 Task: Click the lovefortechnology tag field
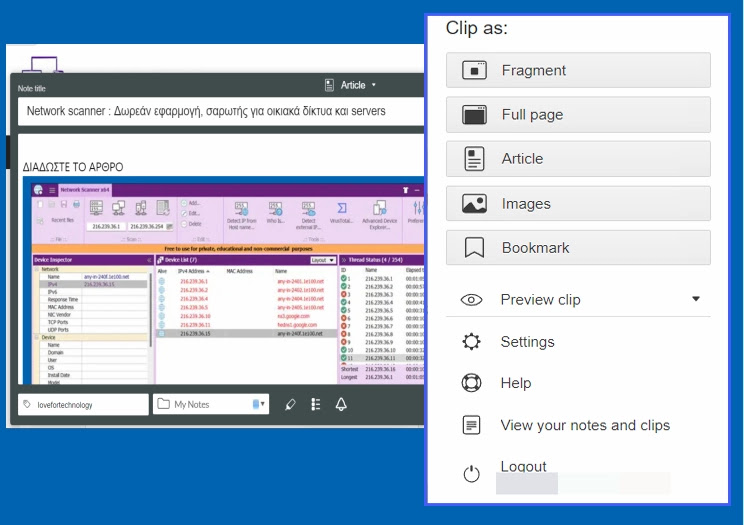pos(84,404)
